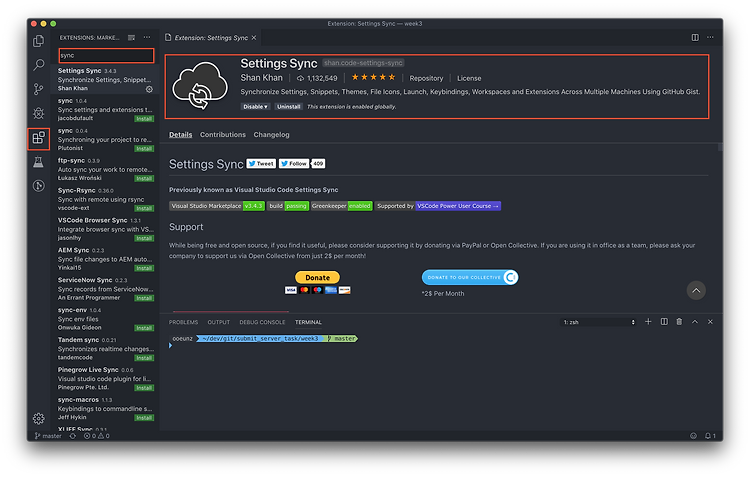Install the ServiceNow Sync extension
Screen dimensions: 750x477
143,298
